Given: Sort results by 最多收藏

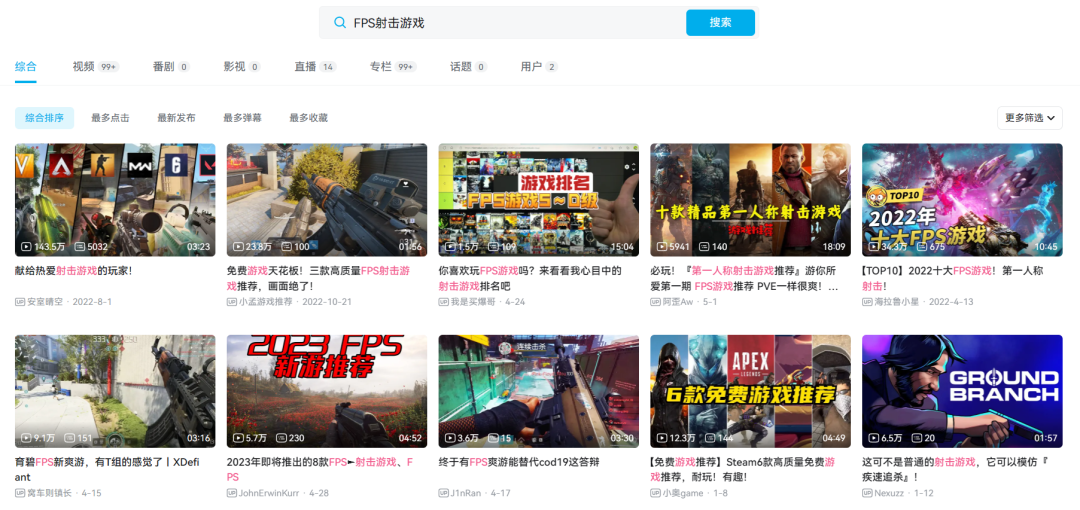Looking at the screenshot, I should point(309,118).
